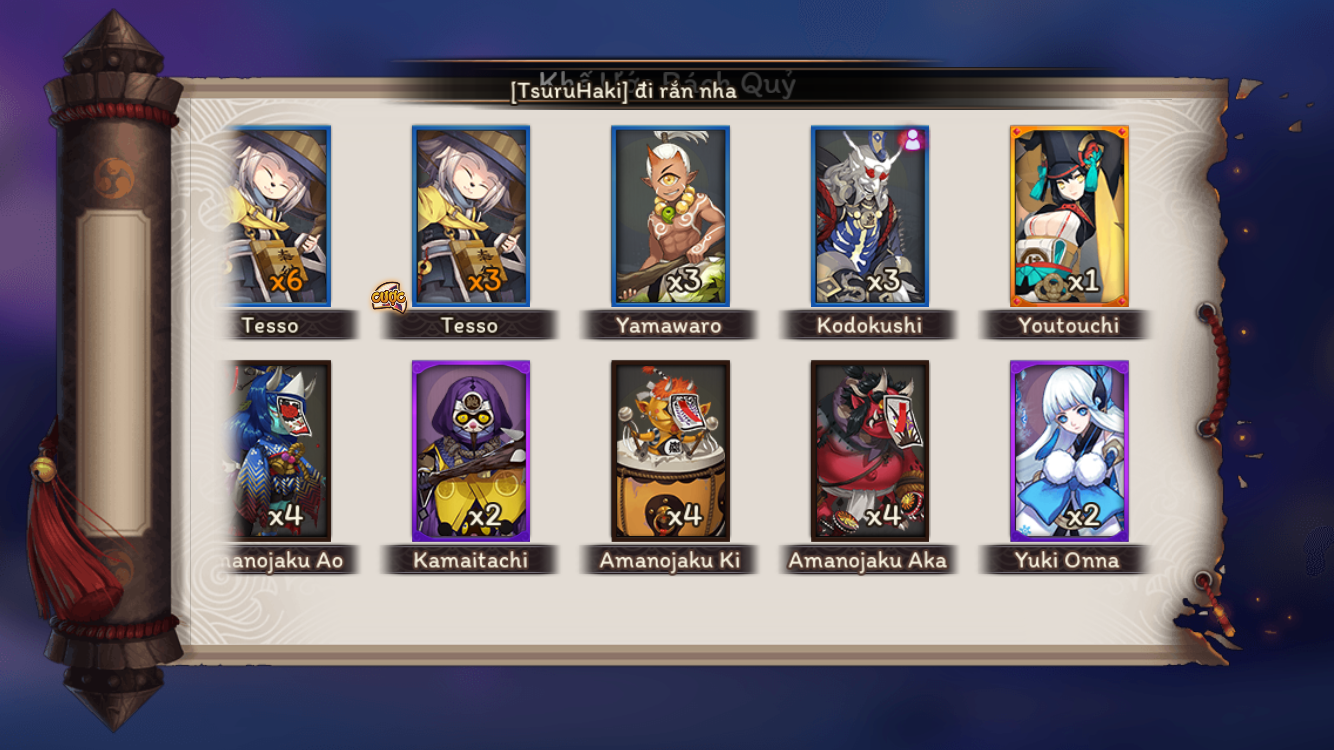Choose the Yuki Onna card
1334x750 pixels.
click(x=1069, y=451)
